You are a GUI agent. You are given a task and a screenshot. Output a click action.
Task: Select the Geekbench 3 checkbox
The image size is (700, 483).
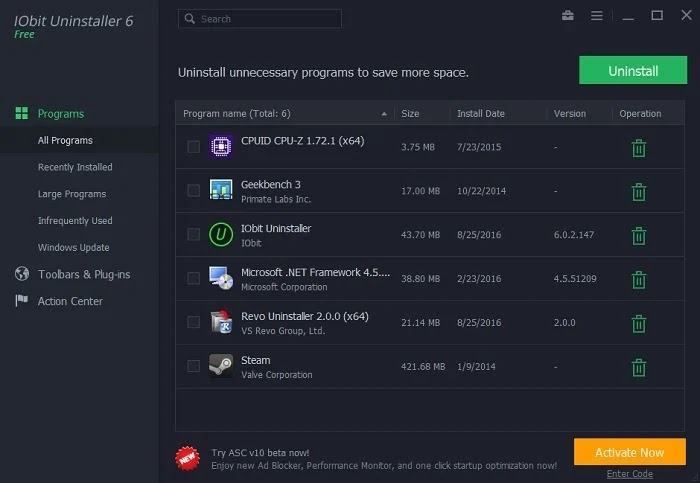tap(193, 190)
